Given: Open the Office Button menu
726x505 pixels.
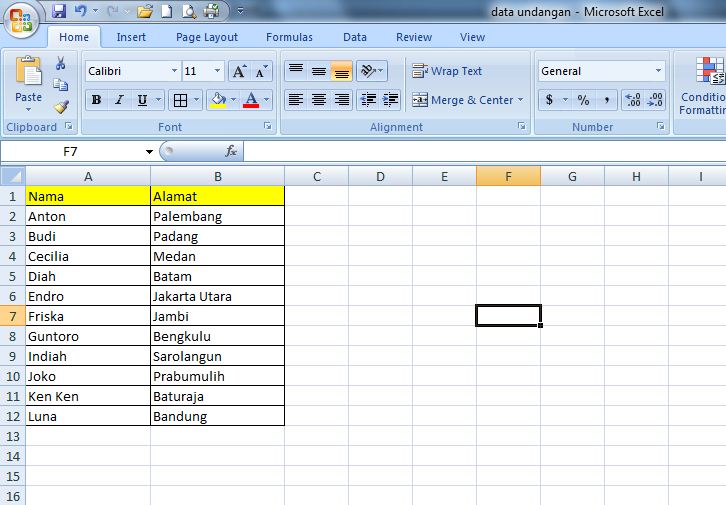Looking at the screenshot, I should point(21,20).
